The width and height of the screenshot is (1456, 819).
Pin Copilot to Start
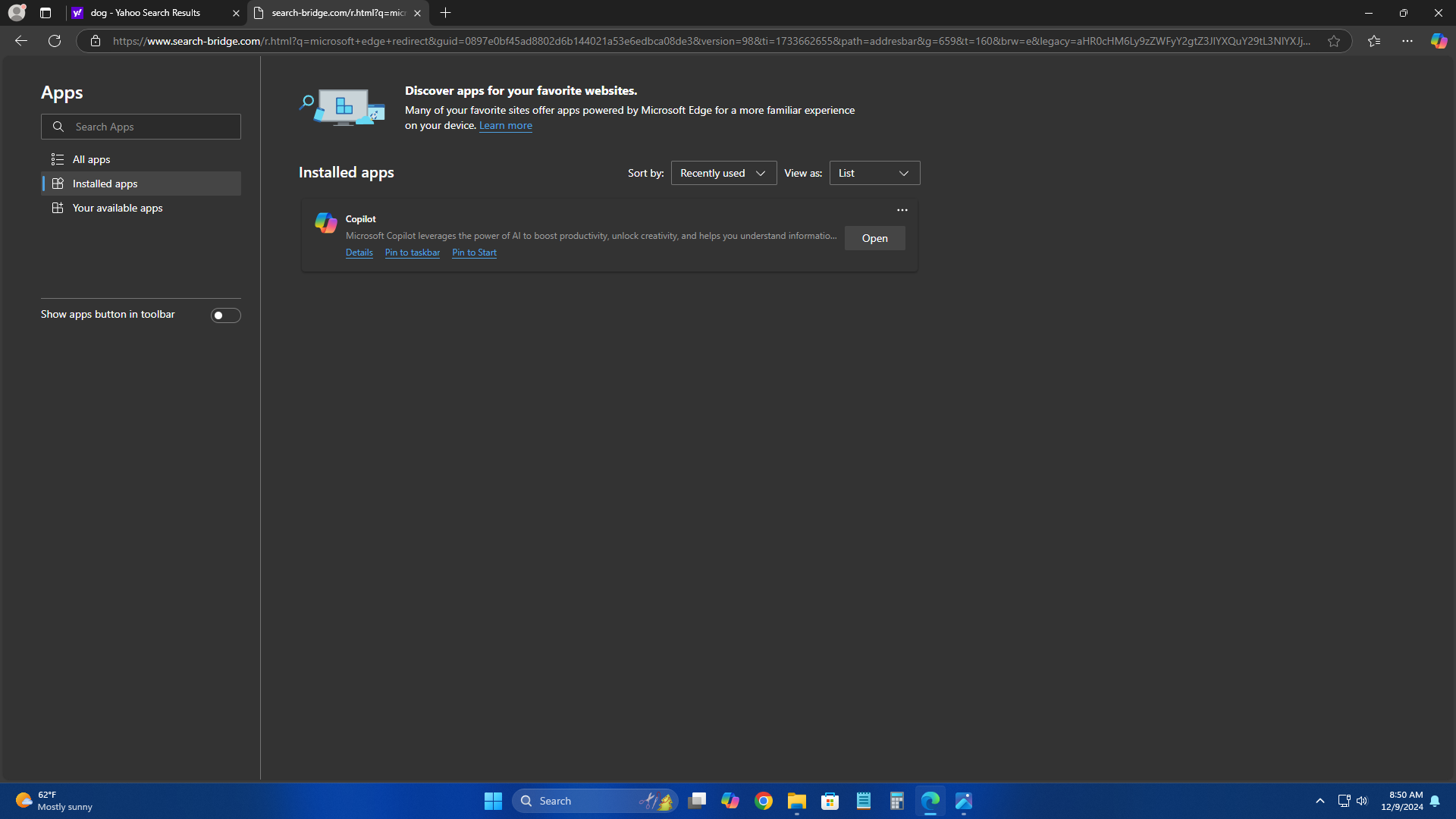tap(474, 253)
